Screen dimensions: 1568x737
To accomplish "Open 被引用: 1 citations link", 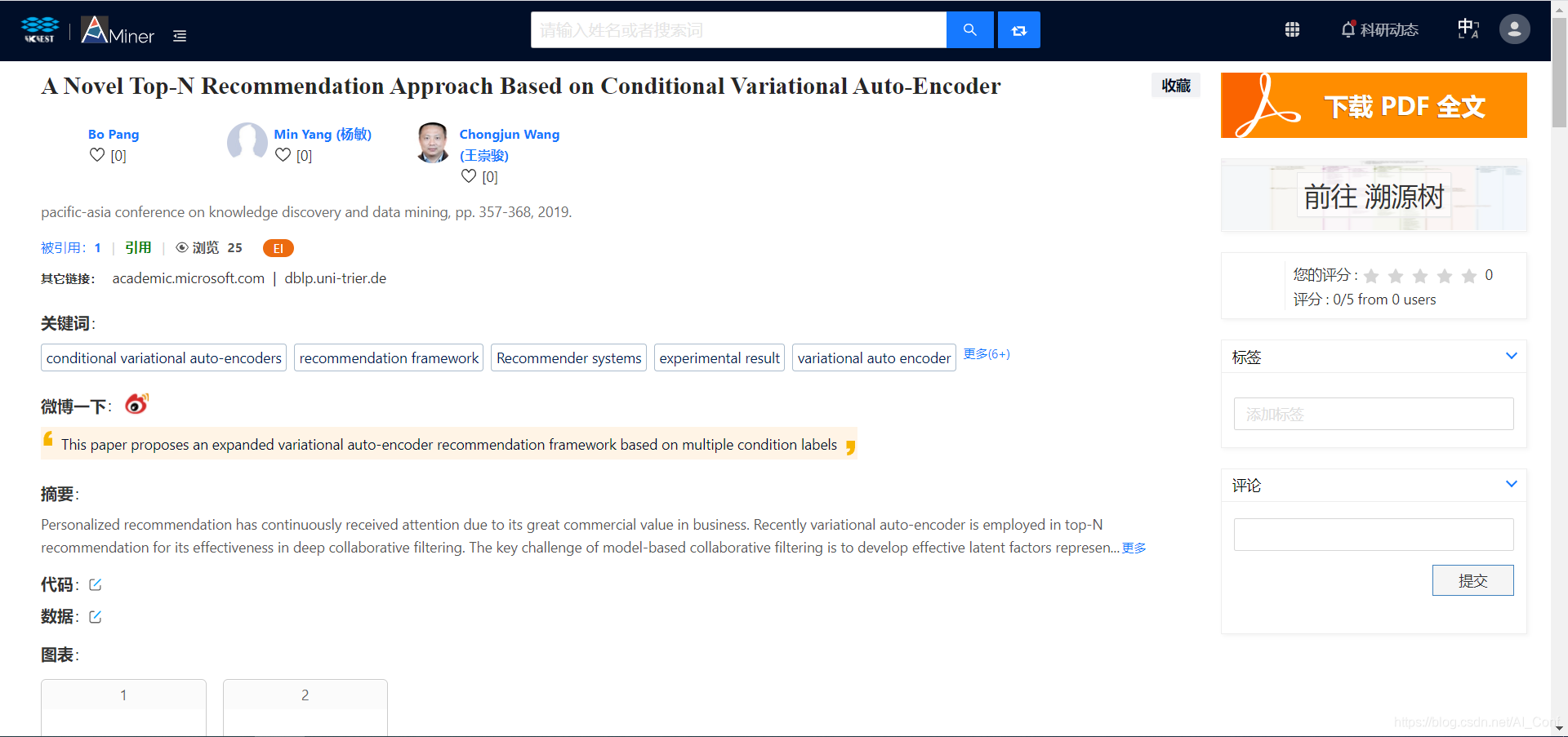I will [71, 247].
